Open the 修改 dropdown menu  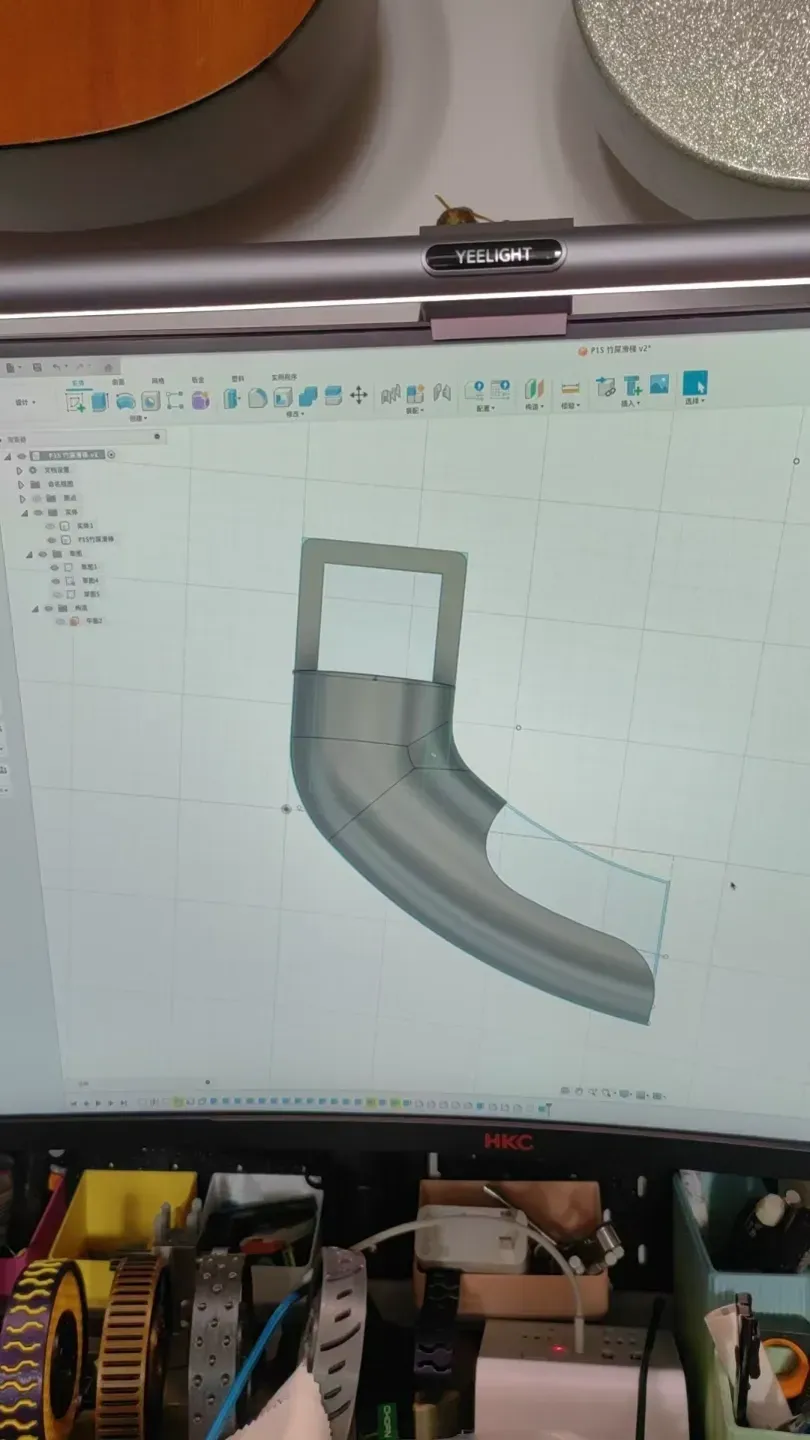pos(295,414)
